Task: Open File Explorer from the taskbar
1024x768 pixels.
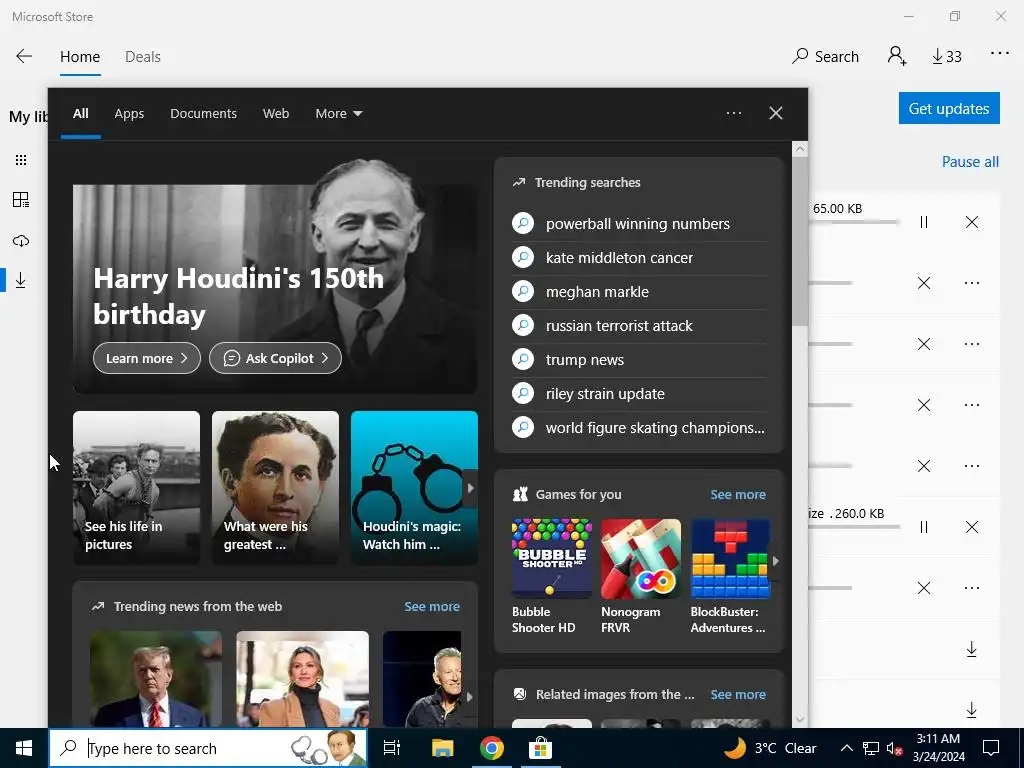Action: click(x=442, y=748)
